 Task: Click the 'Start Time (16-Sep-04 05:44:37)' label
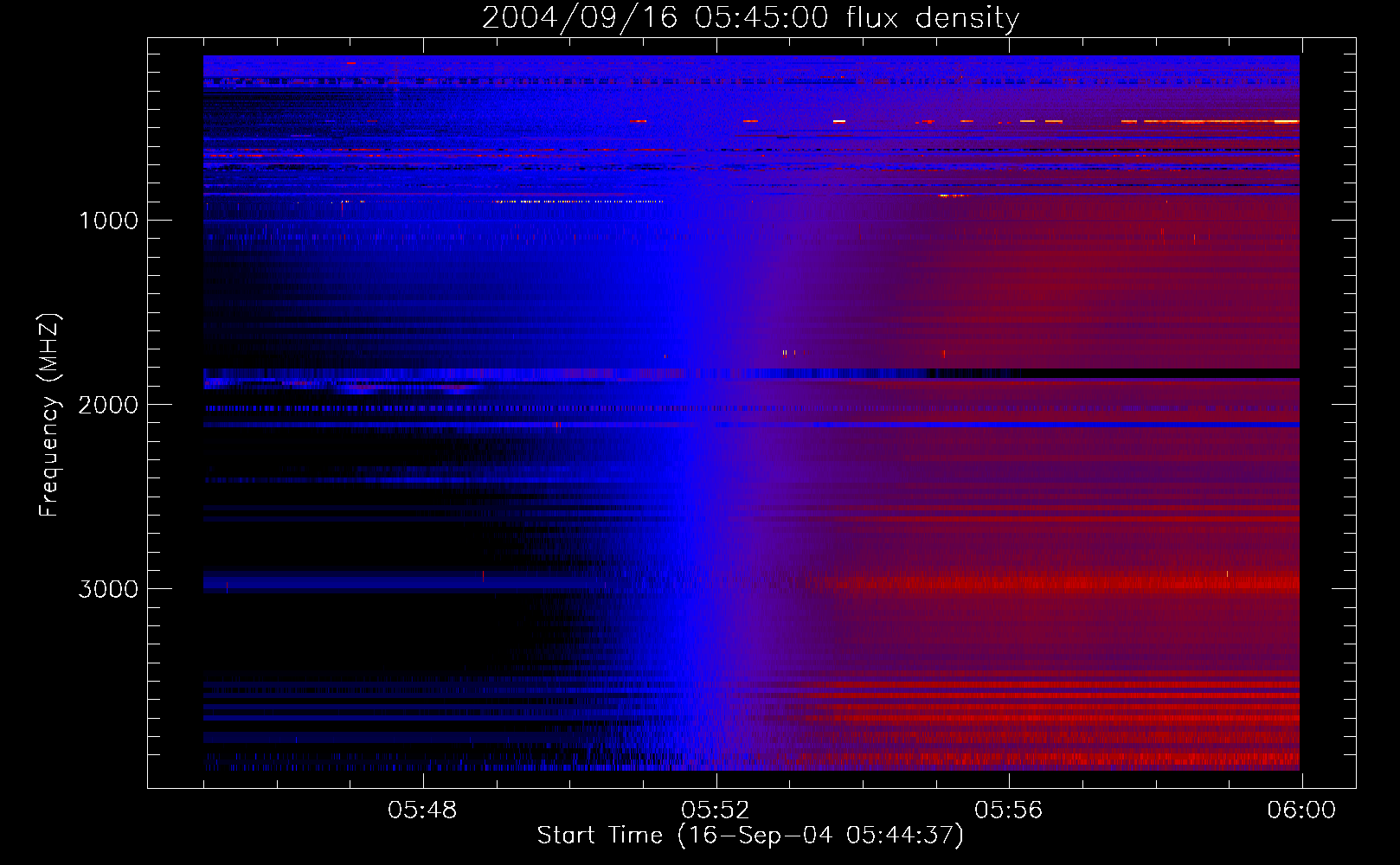(x=750, y=836)
